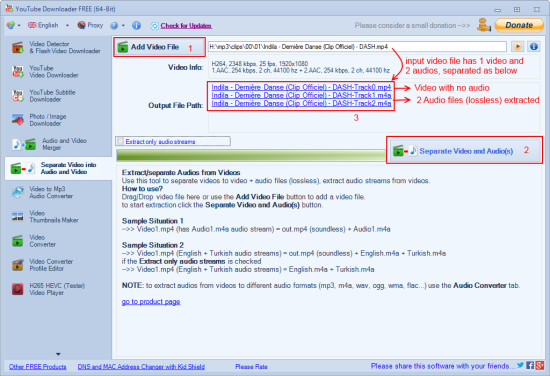Click the blue help question icon
Screen dimensions: 550x376
click(x=114, y=25)
